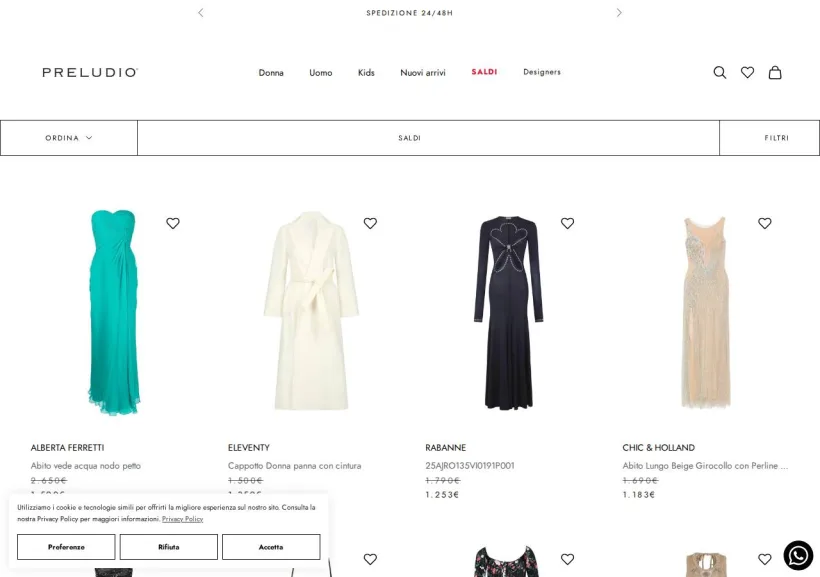Favorite the Alberta Ferretti dress
820x577 pixels.
click(173, 223)
